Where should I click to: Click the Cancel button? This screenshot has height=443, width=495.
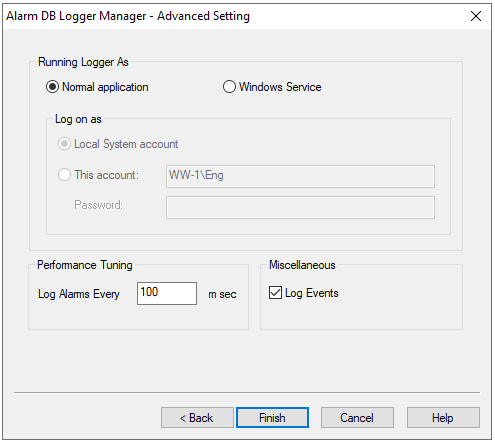[357, 417]
